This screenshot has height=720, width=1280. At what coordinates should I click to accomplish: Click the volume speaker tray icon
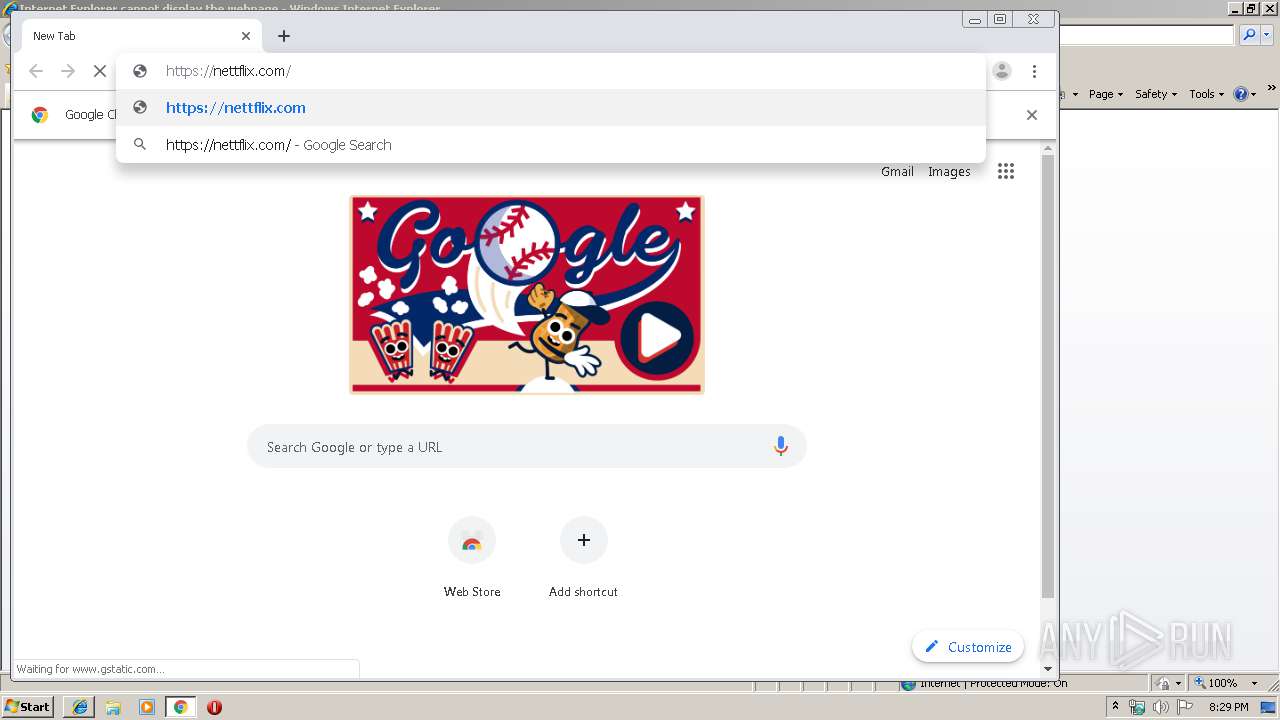click(1160, 707)
